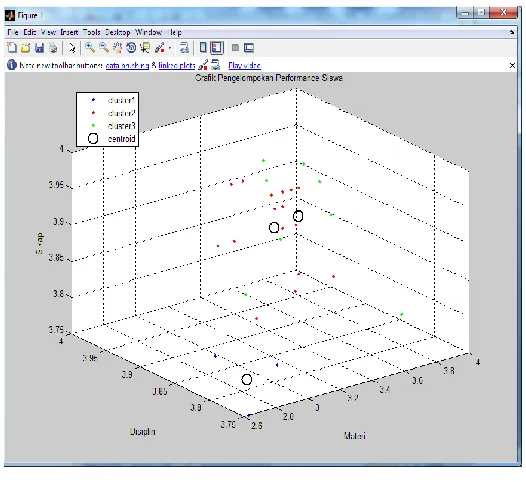Maximize the Figure window
Viewport: 526px width, 482px height.
point(481,12)
